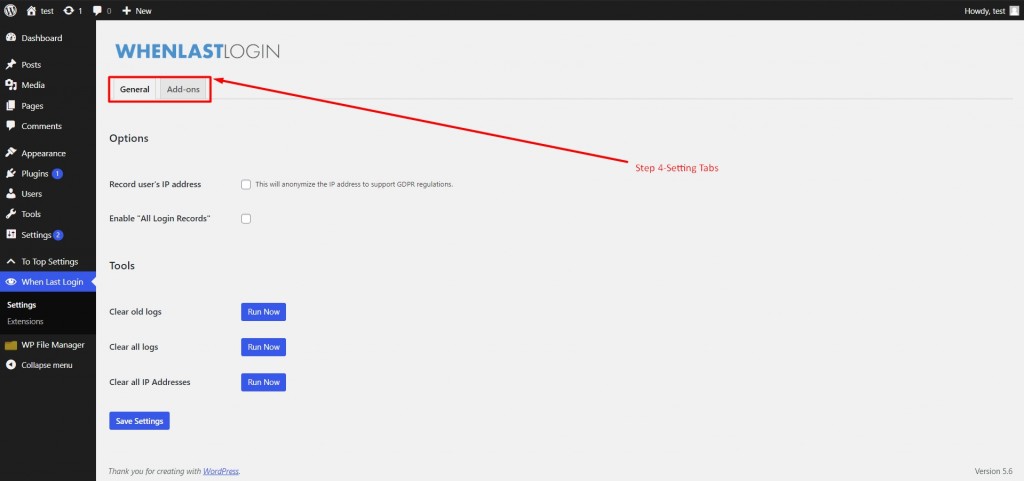This screenshot has height=481, width=1024.
Task: Click the WHENLASTLOGIN logo
Action: click(x=197, y=52)
